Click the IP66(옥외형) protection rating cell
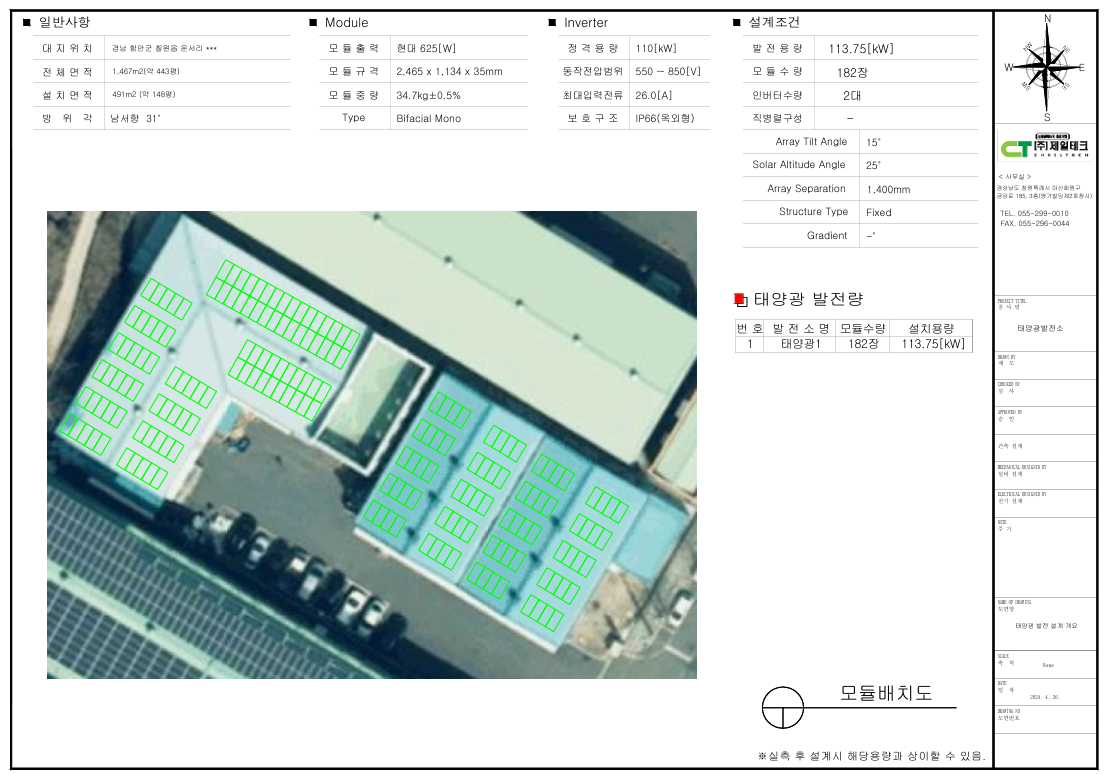The image size is (1107, 774). tap(664, 118)
